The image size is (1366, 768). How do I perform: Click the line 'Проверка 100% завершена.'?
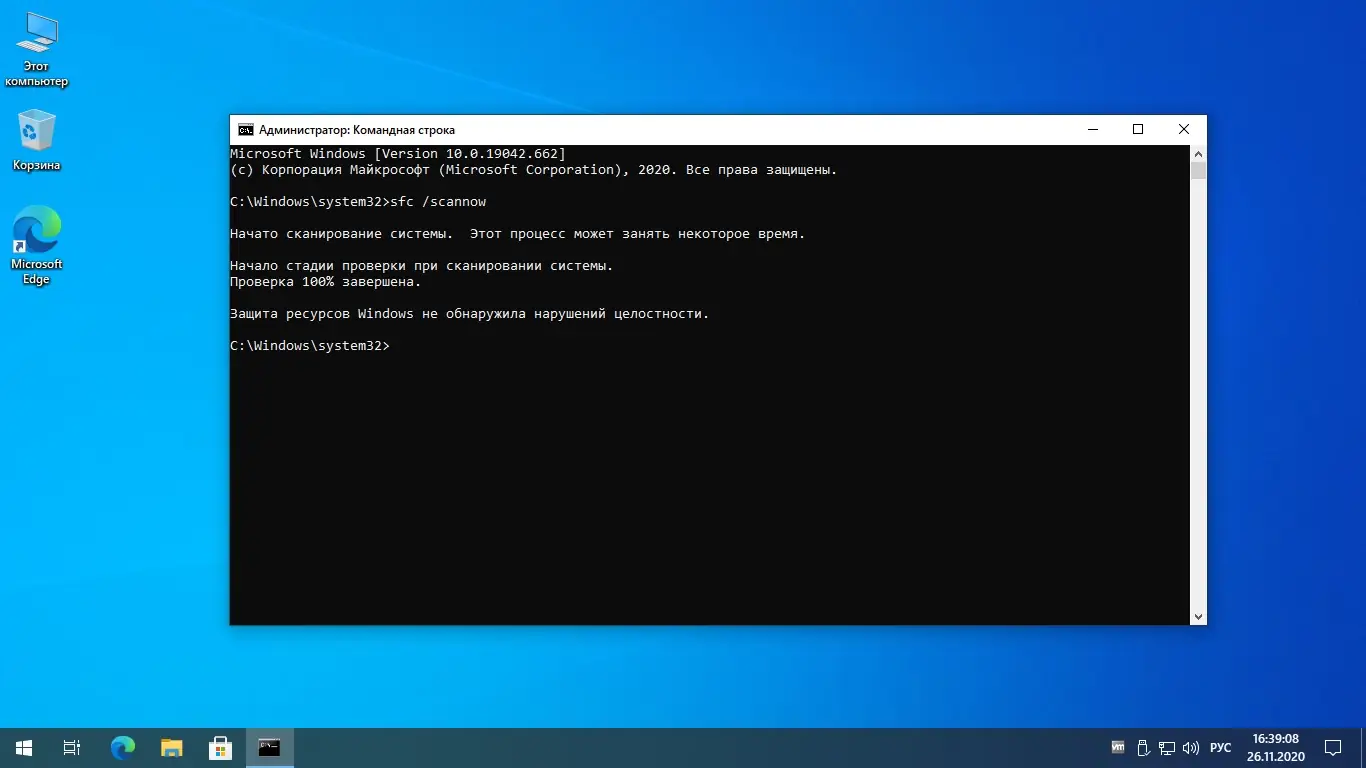click(326, 282)
